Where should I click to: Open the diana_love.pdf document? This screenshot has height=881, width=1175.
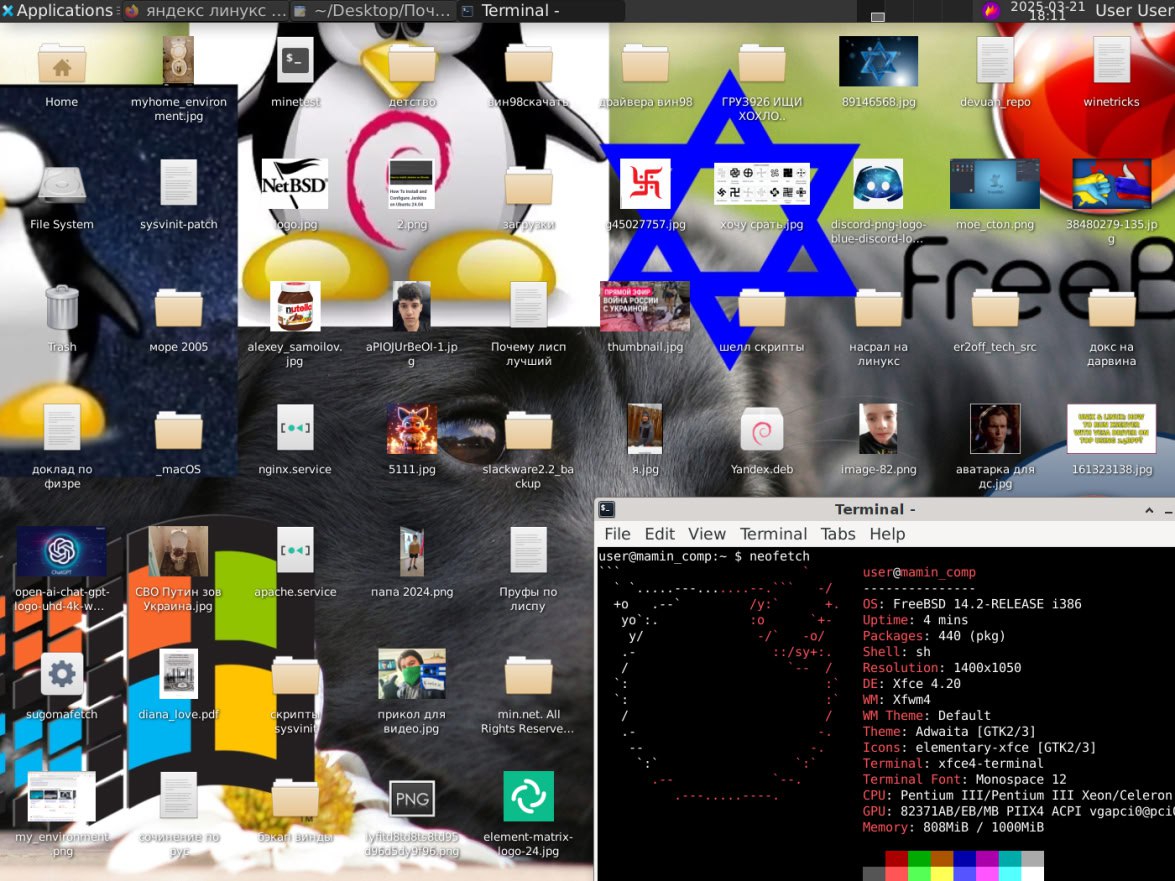178,674
